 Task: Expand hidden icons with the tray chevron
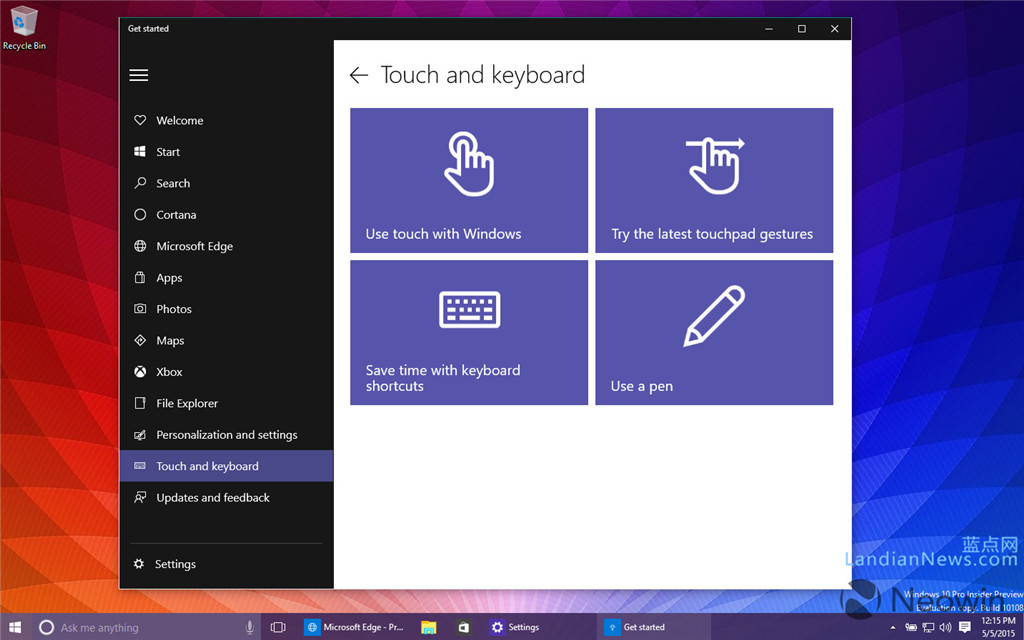click(893, 627)
